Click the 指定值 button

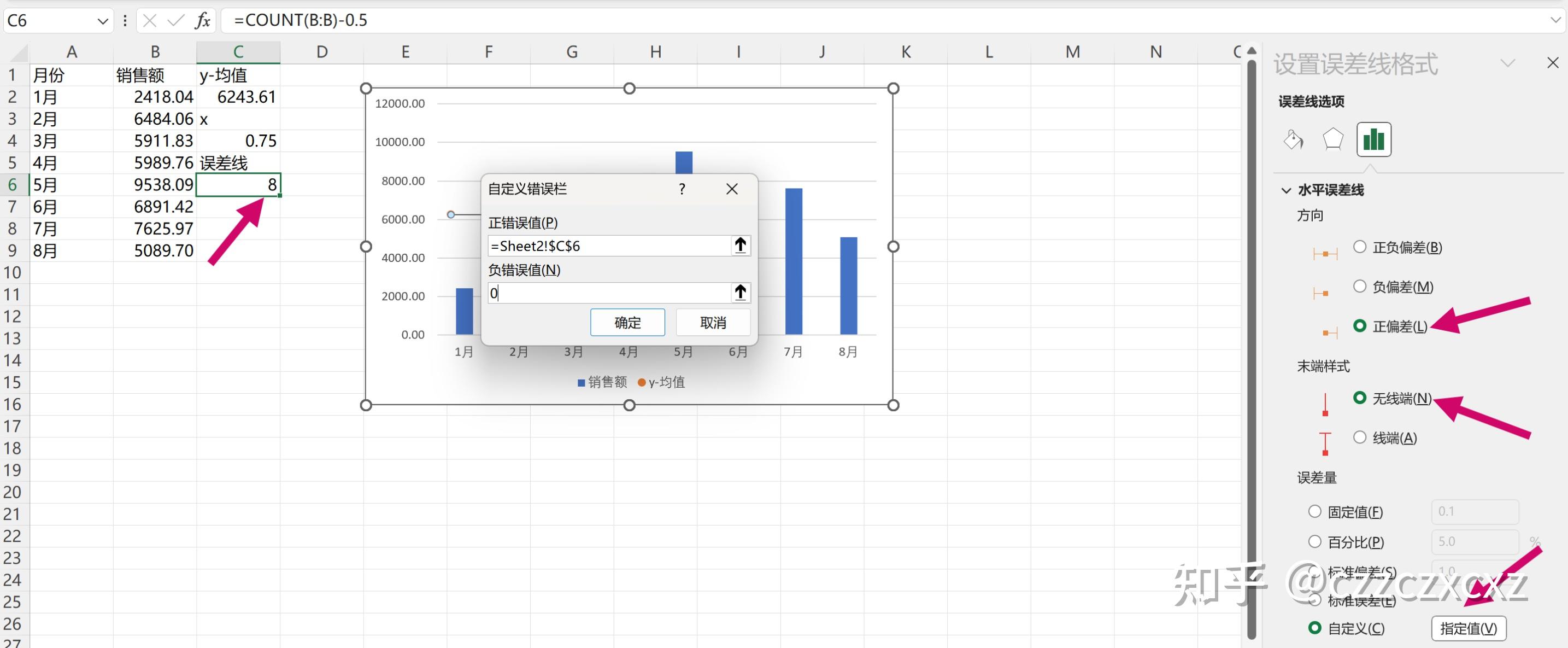pyautogui.click(x=1467, y=628)
